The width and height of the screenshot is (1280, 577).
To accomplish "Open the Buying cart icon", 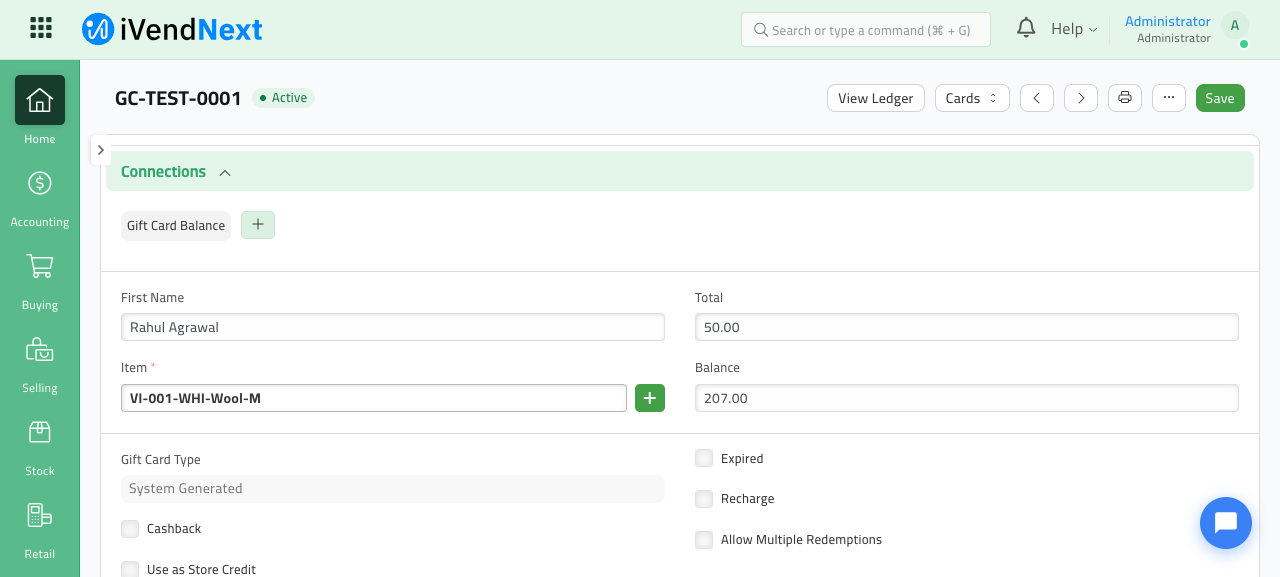I will (x=40, y=267).
